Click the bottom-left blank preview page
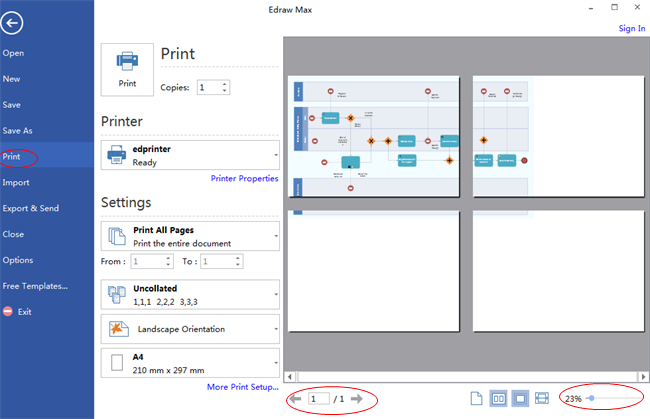 (374, 271)
